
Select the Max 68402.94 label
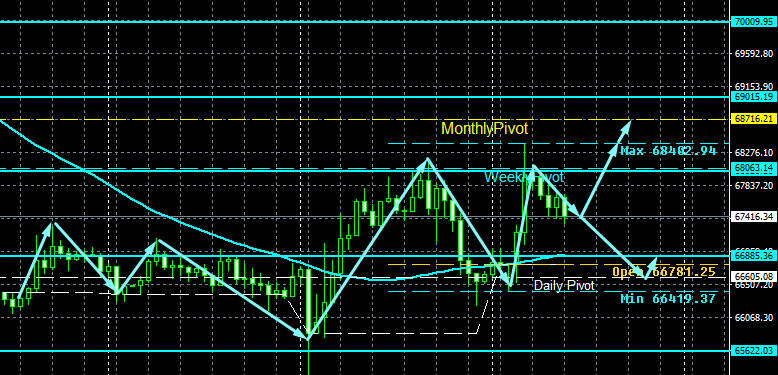[668, 151]
